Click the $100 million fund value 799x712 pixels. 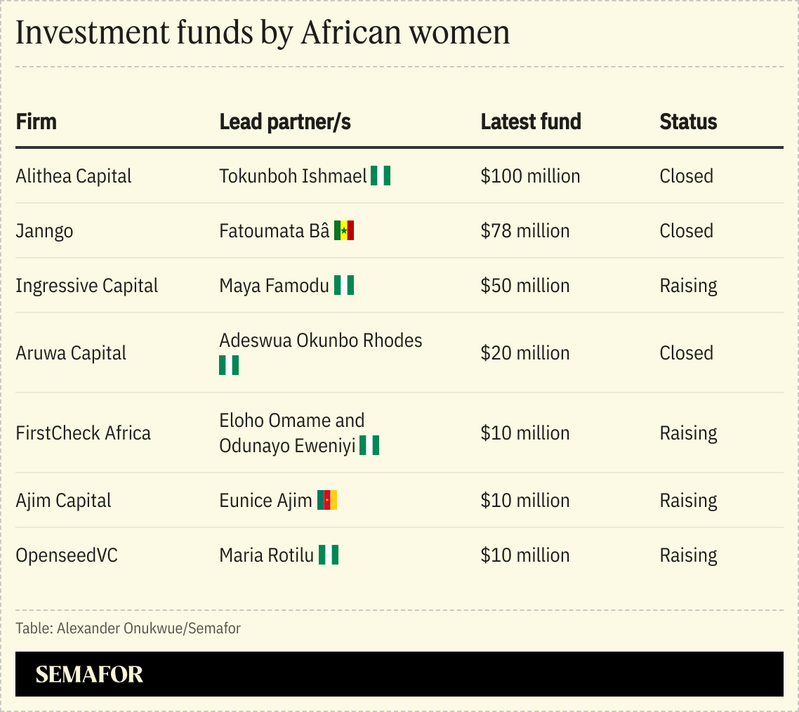pyautogui.click(x=530, y=176)
